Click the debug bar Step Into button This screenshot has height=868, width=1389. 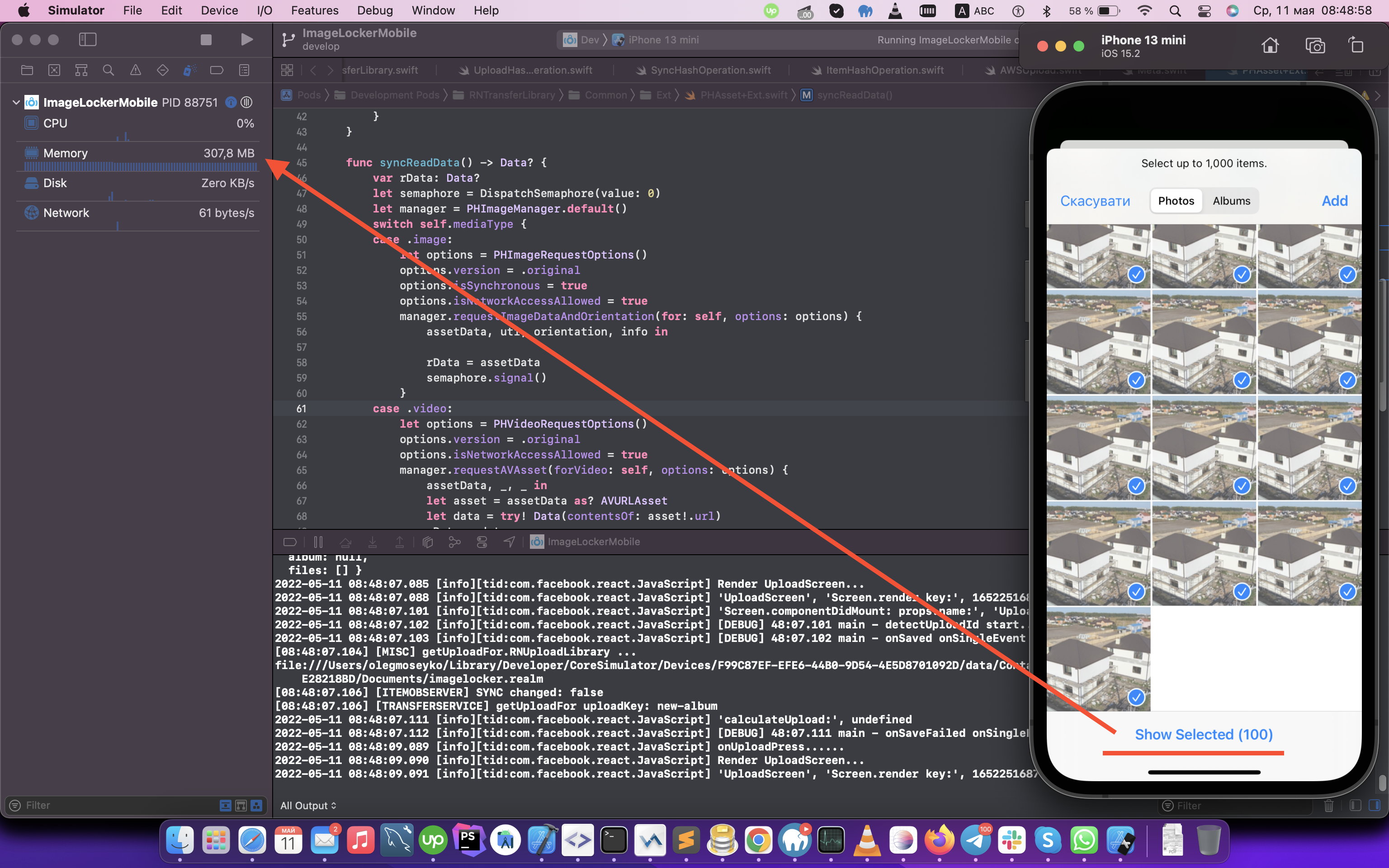point(373,541)
